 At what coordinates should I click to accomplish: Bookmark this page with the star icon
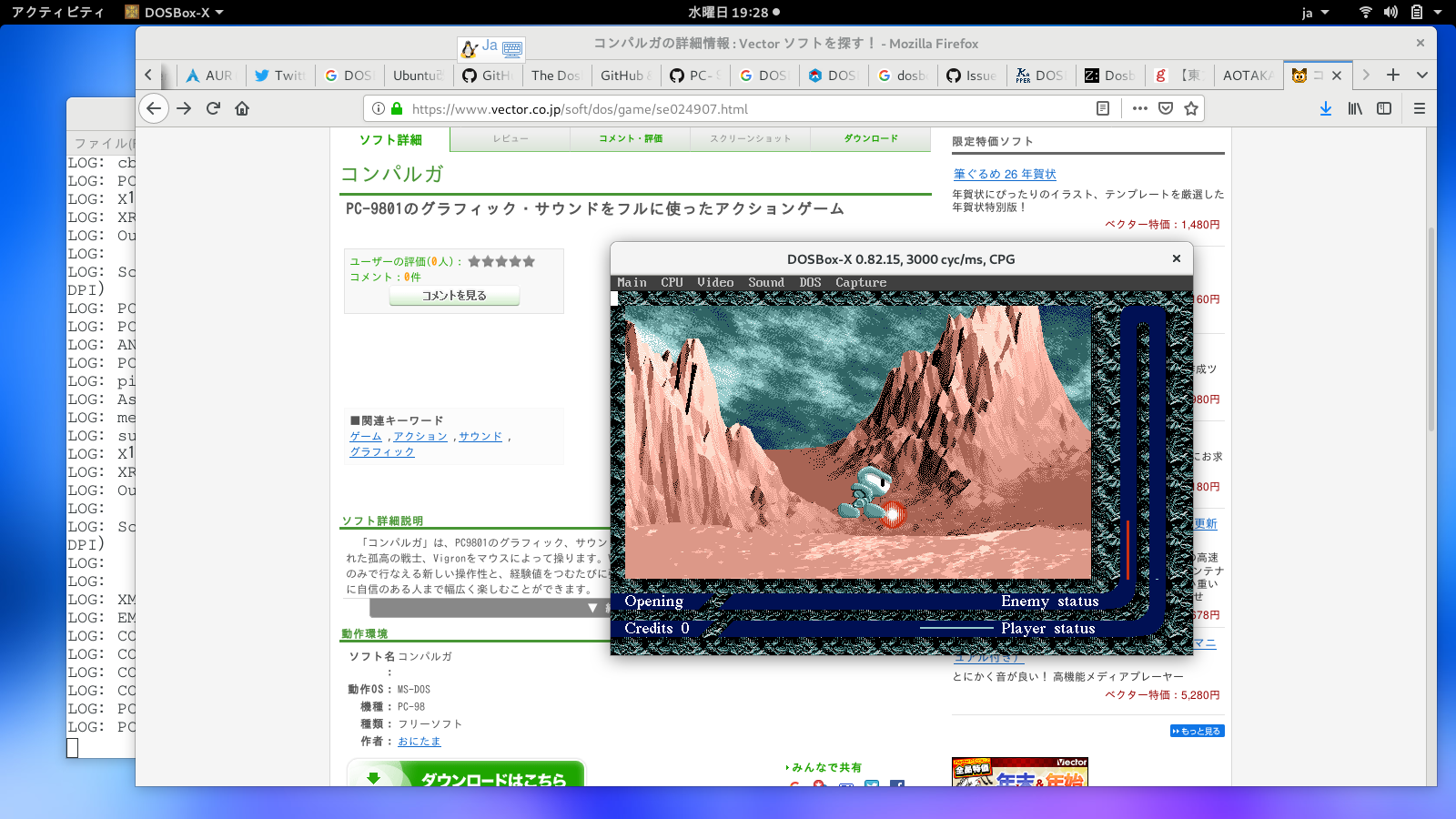[x=1191, y=108]
